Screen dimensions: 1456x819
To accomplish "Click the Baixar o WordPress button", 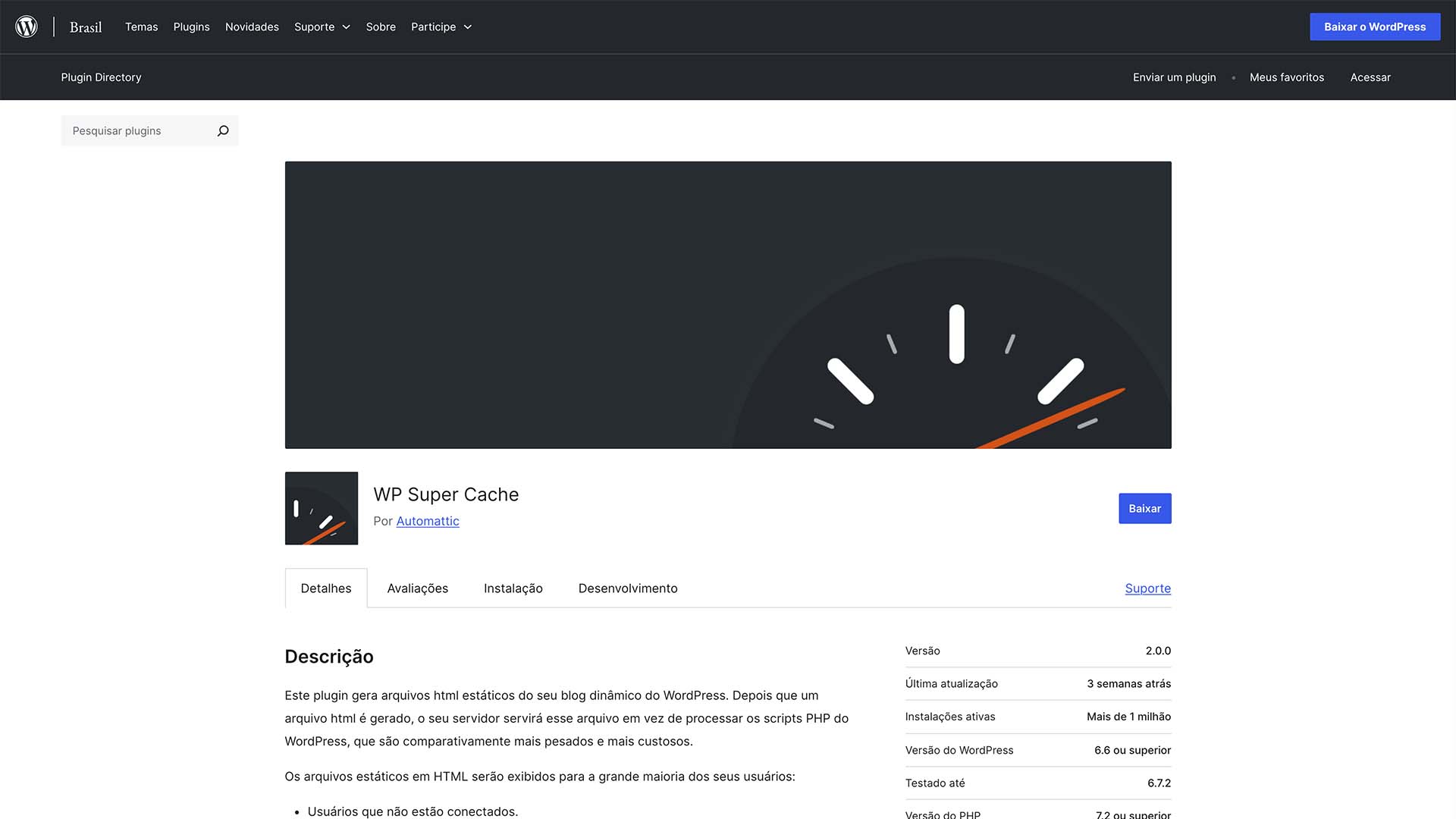I will (x=1375, y=27).
